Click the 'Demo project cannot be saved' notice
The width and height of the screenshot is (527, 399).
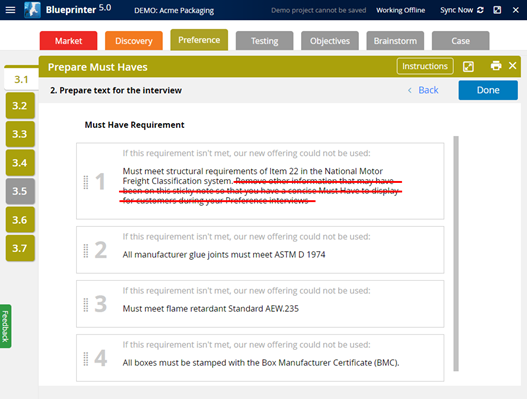point(319,10)
